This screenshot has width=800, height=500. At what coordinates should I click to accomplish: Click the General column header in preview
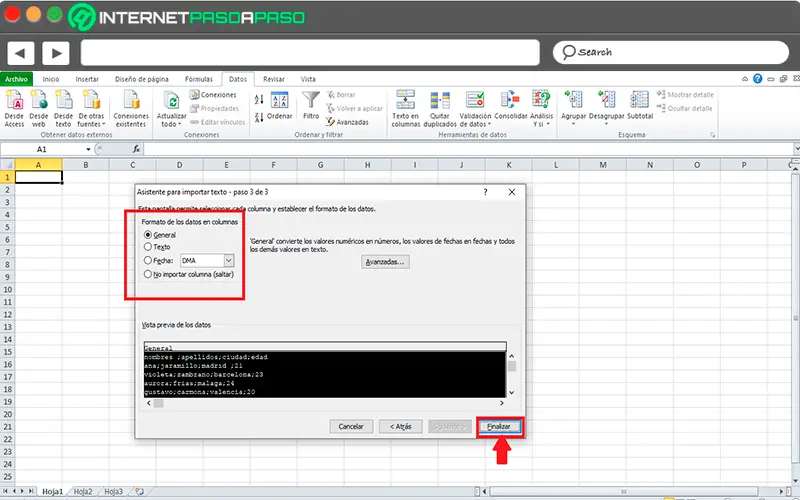[x=325, y=347]
